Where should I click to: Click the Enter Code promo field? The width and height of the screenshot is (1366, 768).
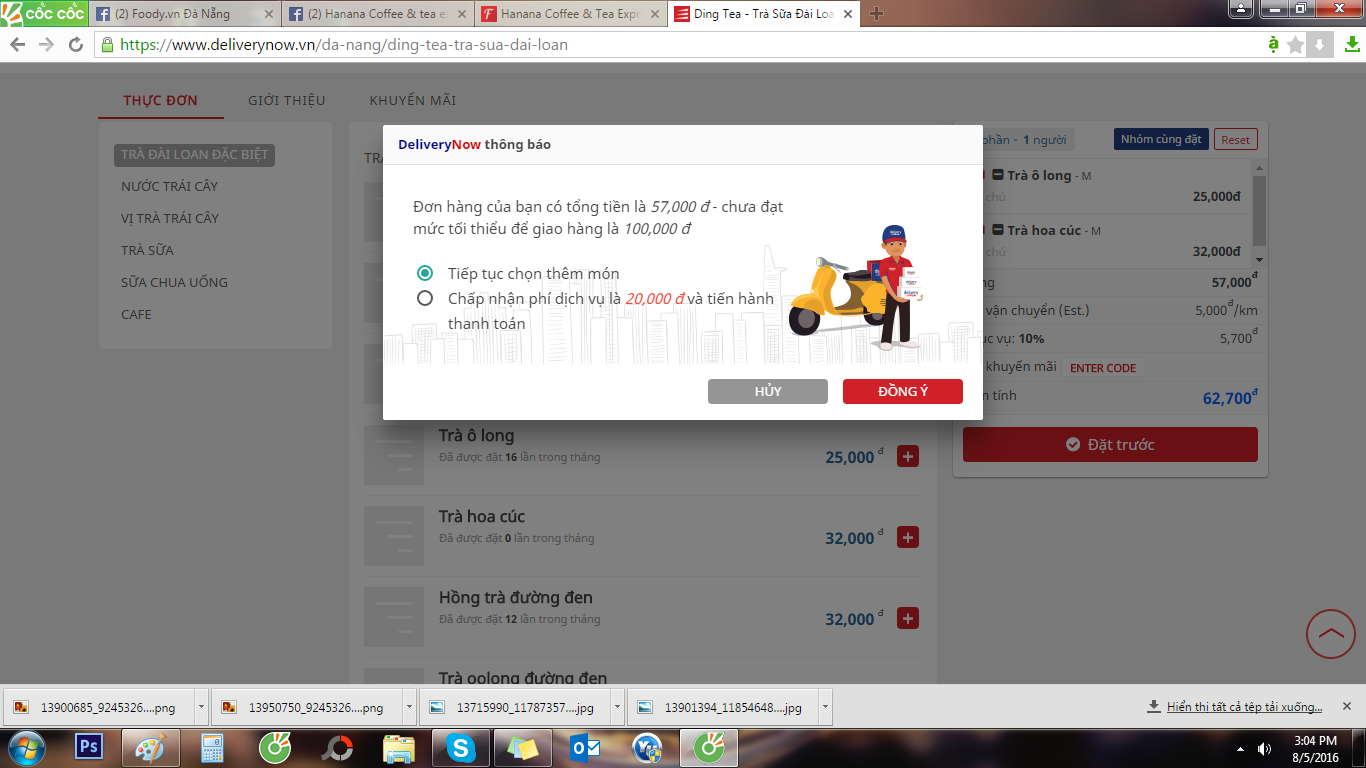pyautogui.click(x=1103, y=368)
